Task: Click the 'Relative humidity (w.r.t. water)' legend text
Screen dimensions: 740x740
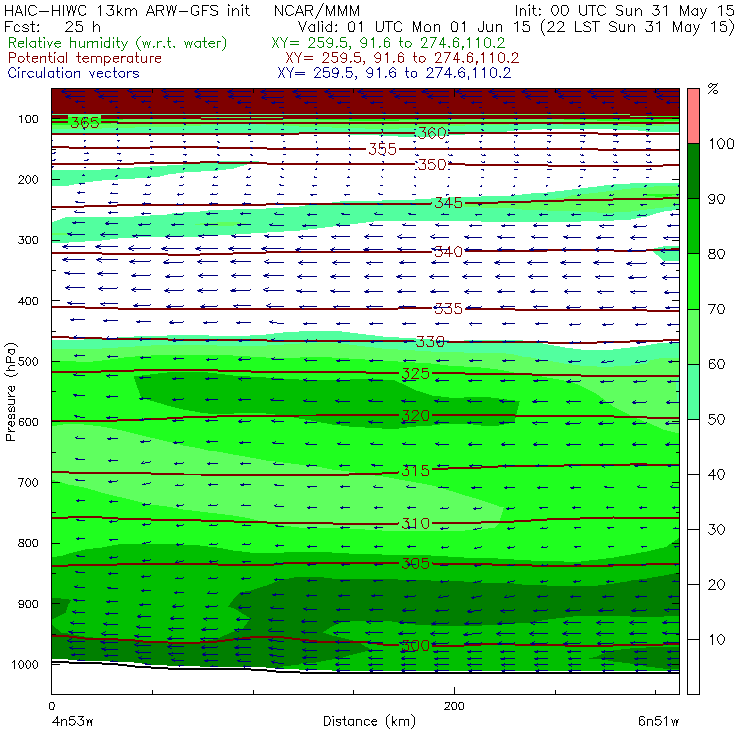Action: [118, 43]
